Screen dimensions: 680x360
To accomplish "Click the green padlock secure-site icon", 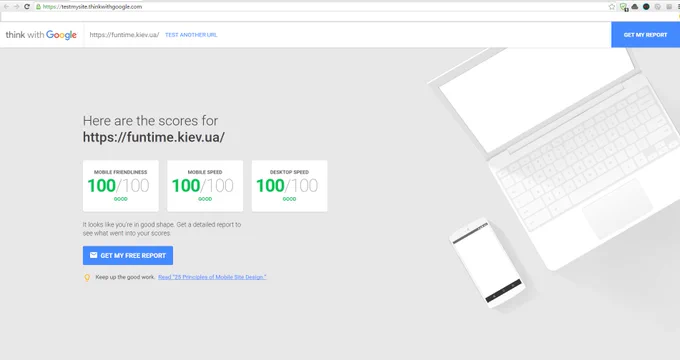I will [39, 7].
